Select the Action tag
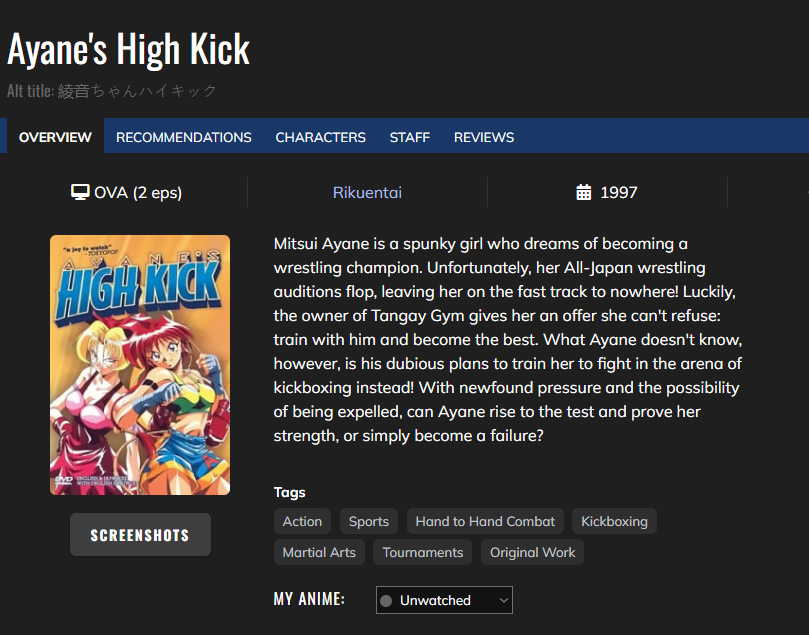The height and width of the screenshot is (635, 809). [x=302, y=521]
